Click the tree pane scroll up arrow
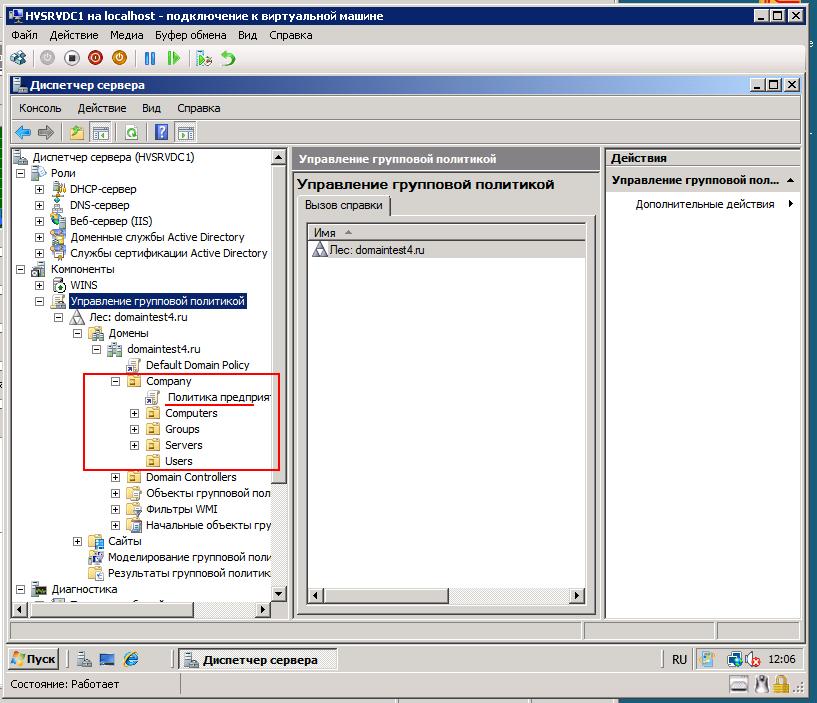Viewport: 817px width, 703px height. point(278,157)
